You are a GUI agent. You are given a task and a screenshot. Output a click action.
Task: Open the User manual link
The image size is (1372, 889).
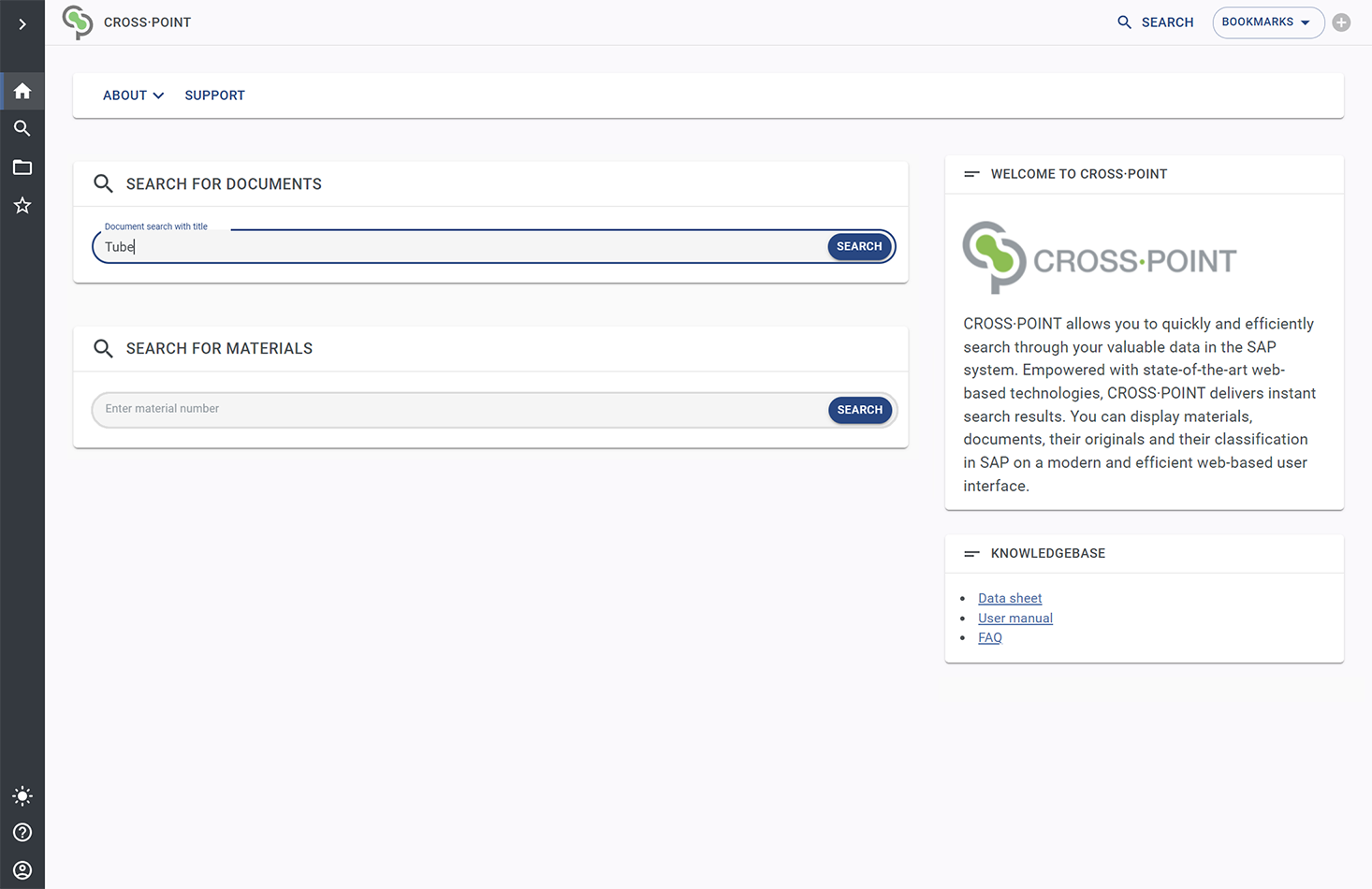[x=1014, y=618]
